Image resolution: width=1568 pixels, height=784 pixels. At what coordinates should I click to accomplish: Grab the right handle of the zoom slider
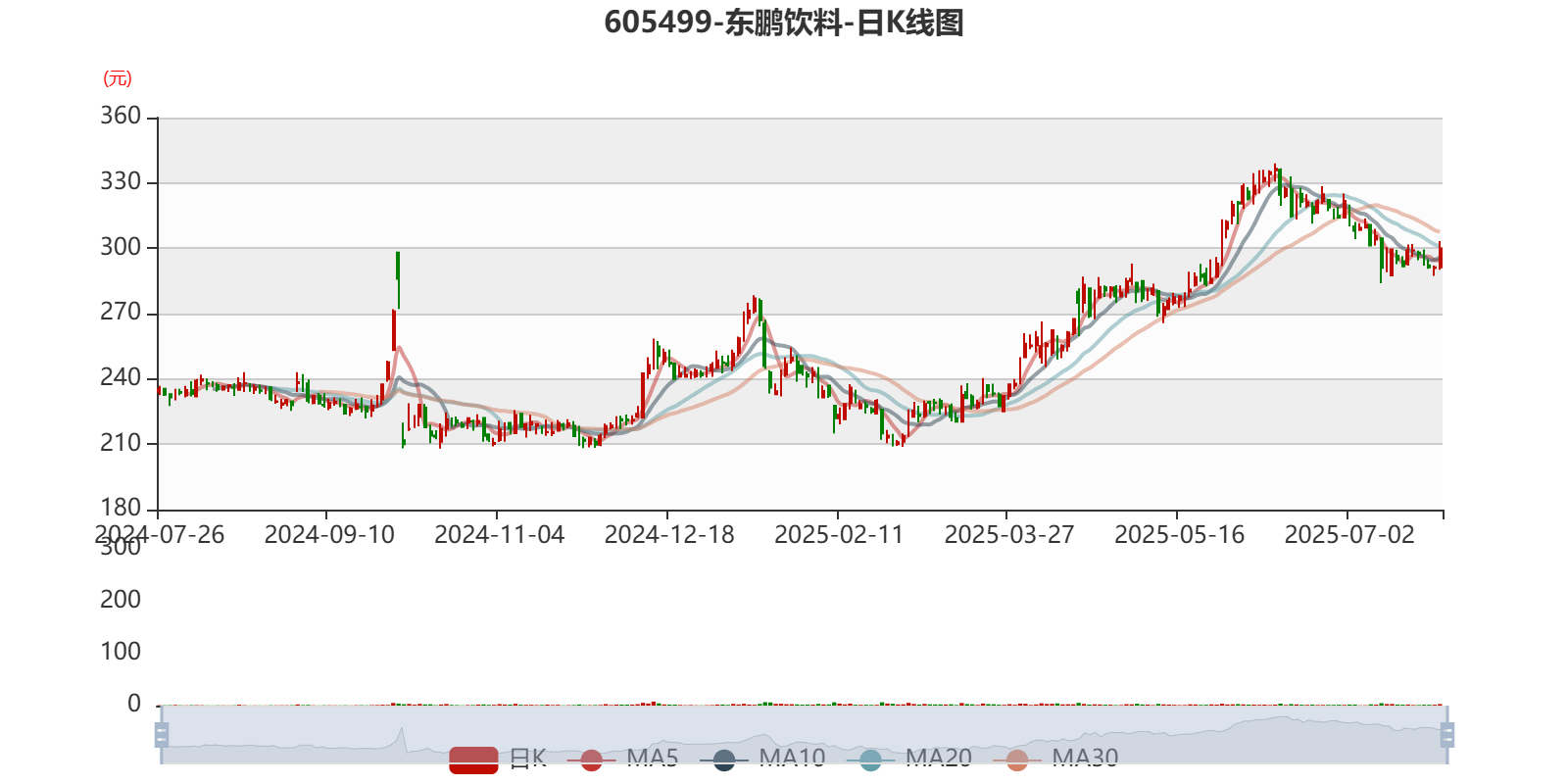[1447, 735]
